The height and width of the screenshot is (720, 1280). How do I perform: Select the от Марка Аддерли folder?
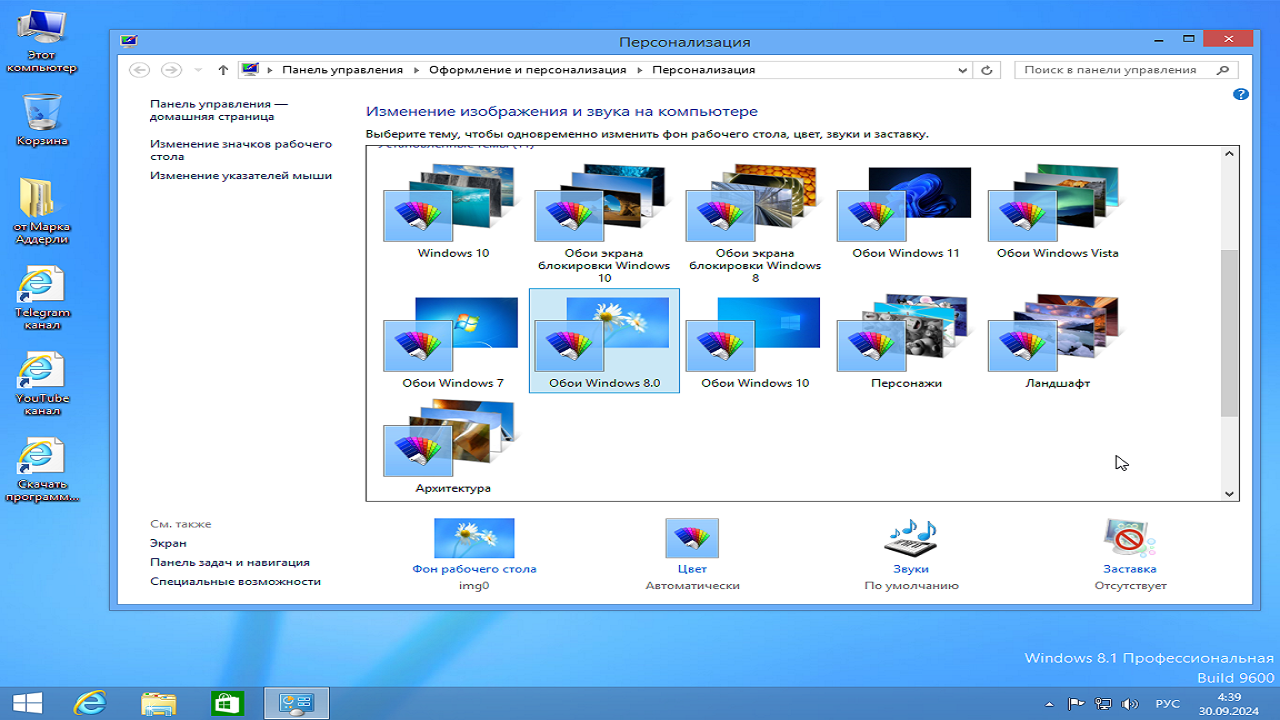point(41,212)
